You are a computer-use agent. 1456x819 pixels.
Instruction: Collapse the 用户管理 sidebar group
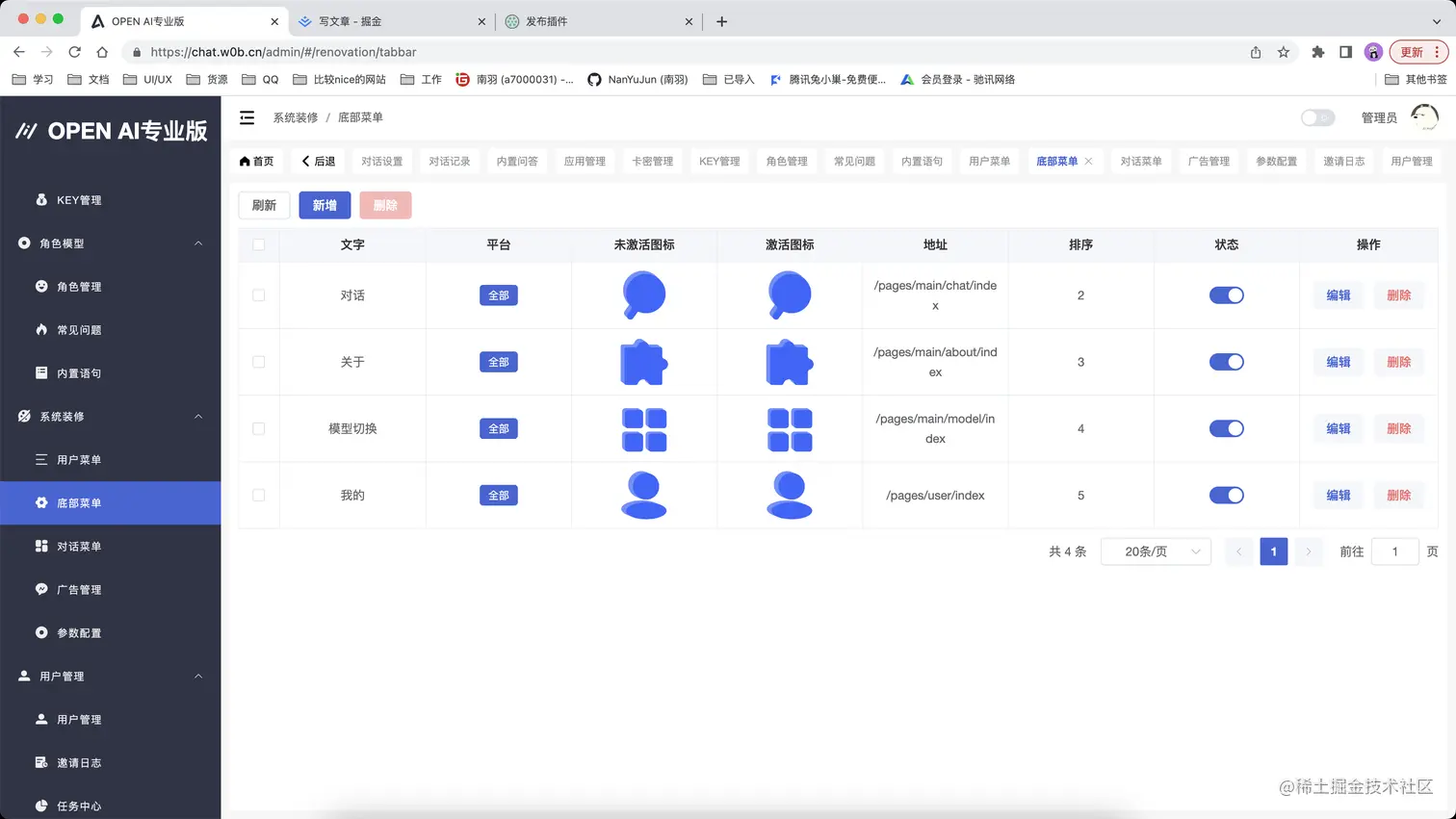(197, 676)
